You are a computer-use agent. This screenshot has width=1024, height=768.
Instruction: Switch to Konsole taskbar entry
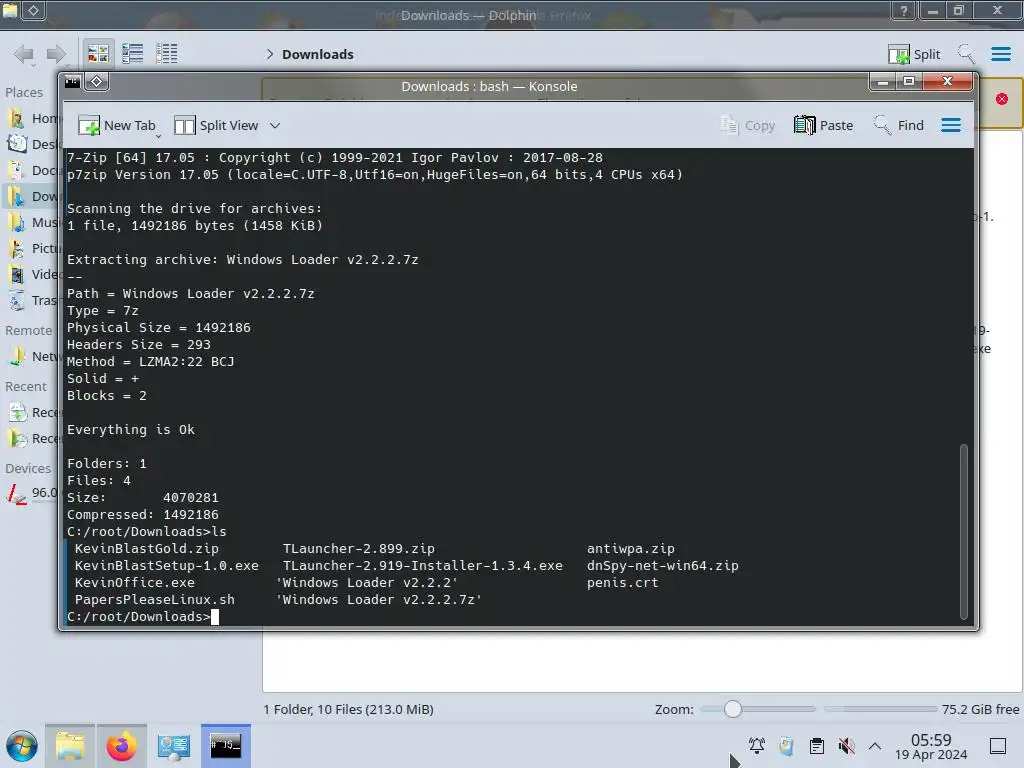tap(225, 746)
